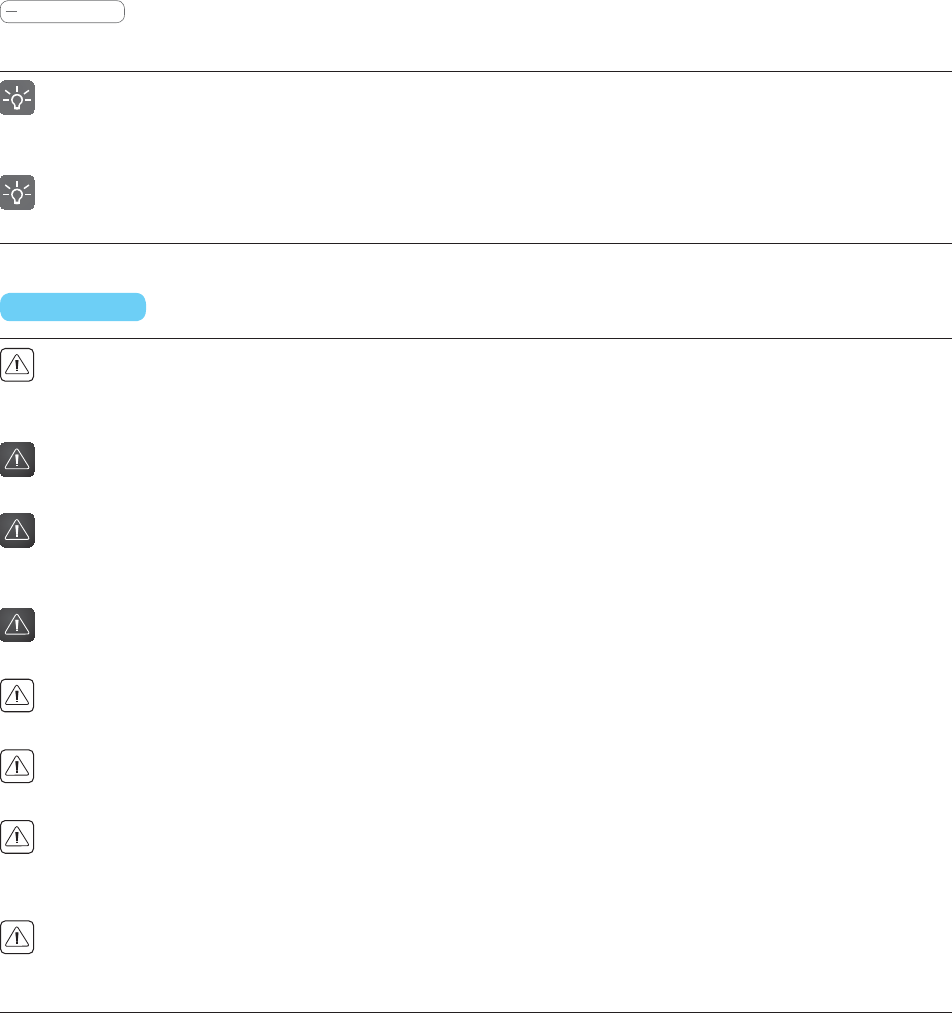The height and width of the screenshot is (1013, 952).
Task: Click the divider line directly under the blue bar
Action: click(x=476, y=338)
